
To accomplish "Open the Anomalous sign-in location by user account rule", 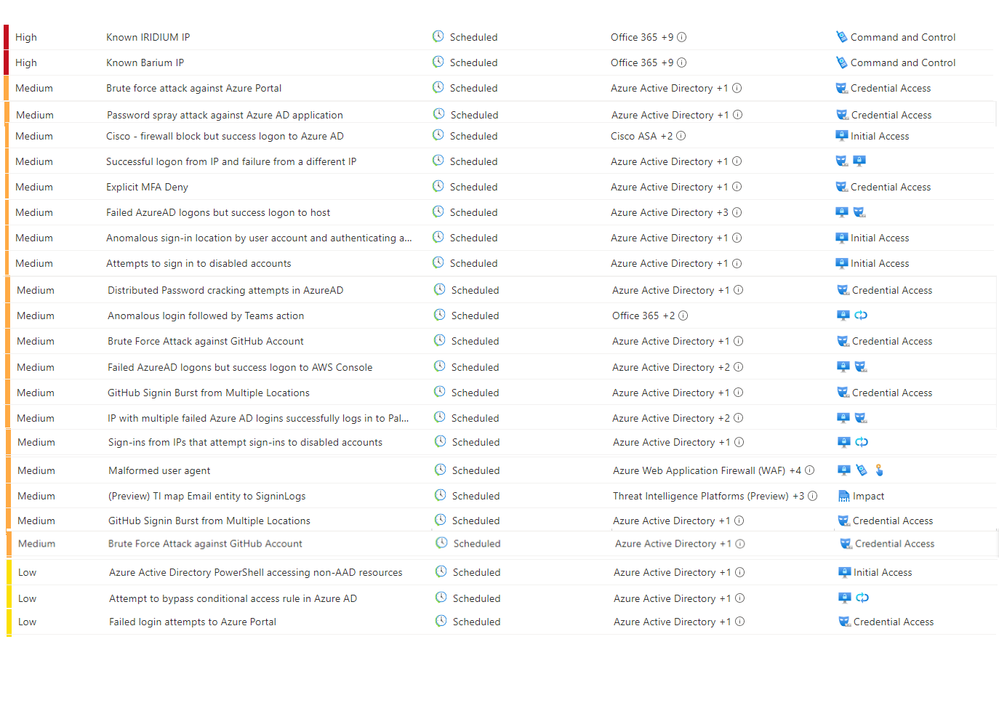I will tap(259, 238).
